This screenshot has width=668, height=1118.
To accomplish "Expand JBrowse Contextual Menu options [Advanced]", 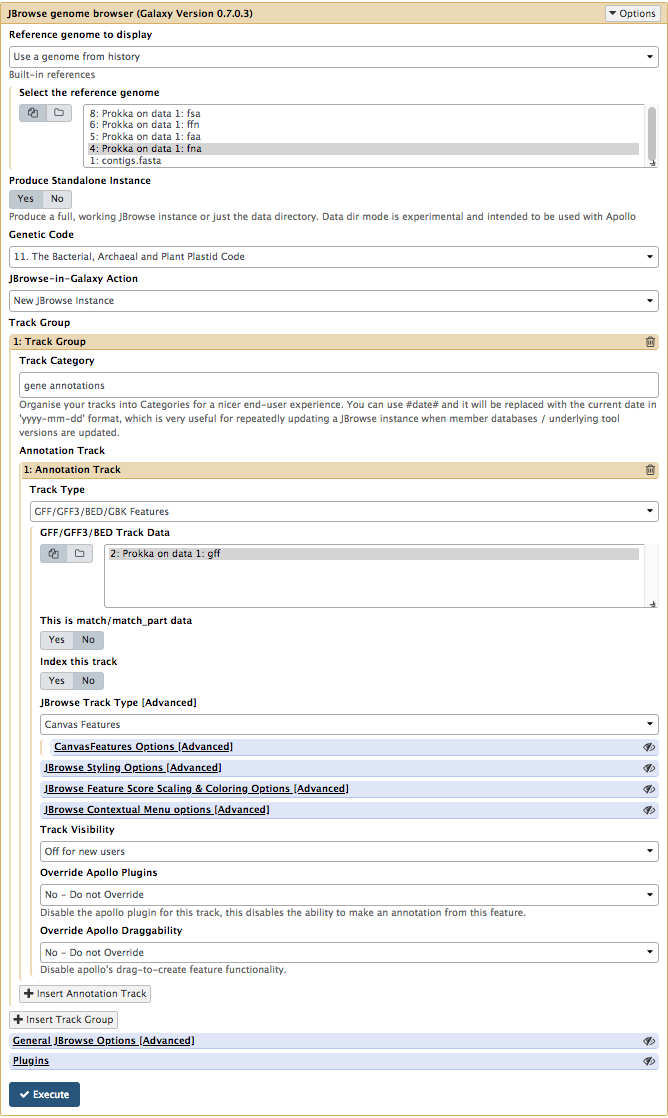I will click(x=157, y=810).
